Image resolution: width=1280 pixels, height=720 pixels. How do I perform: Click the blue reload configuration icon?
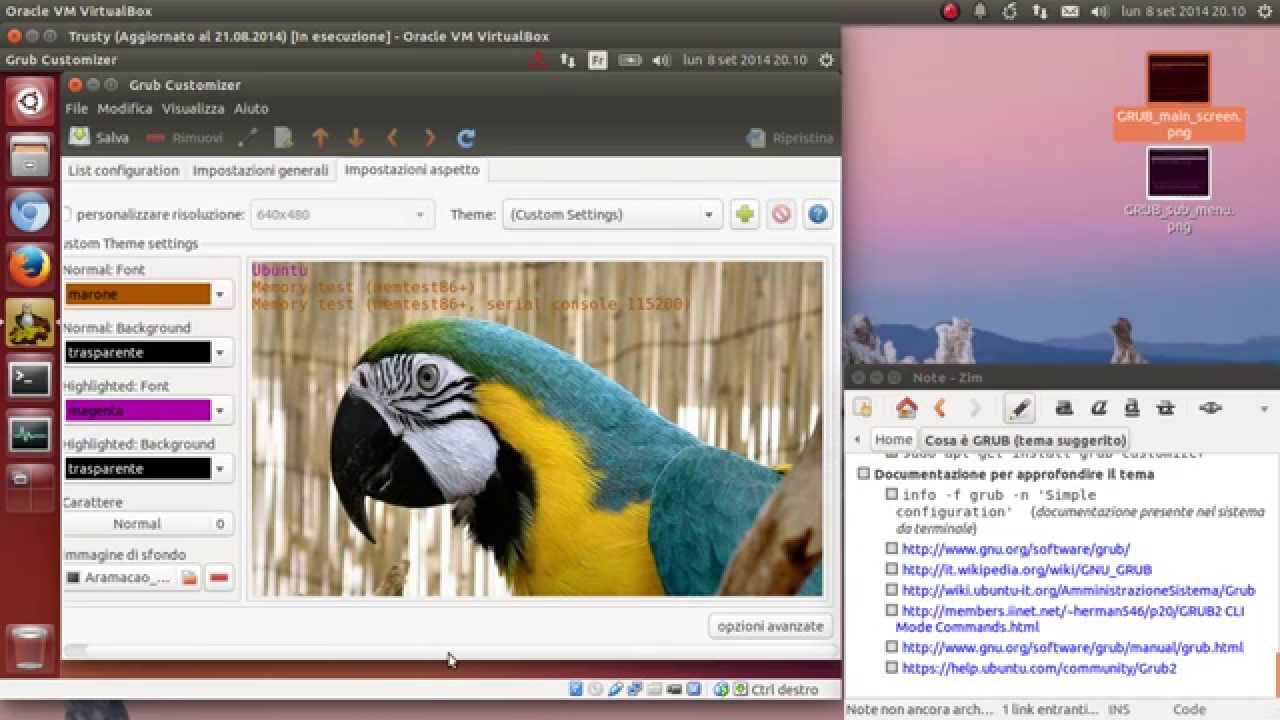466,138
